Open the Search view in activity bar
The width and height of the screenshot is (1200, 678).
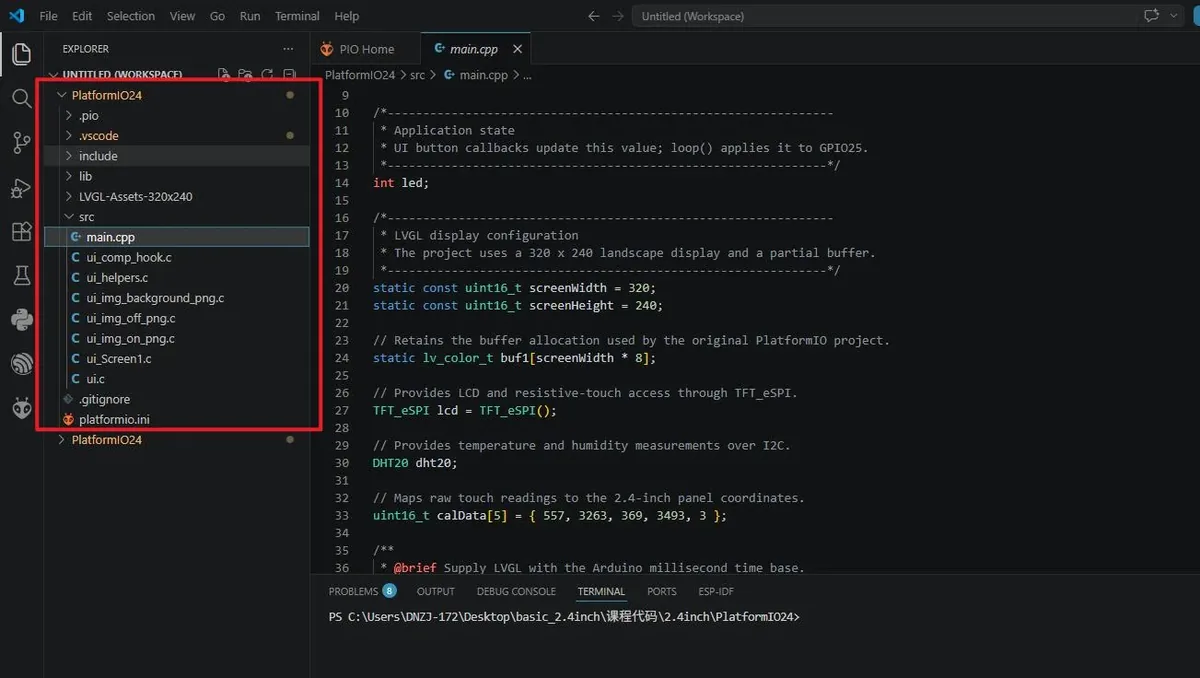tap(21, 98)
